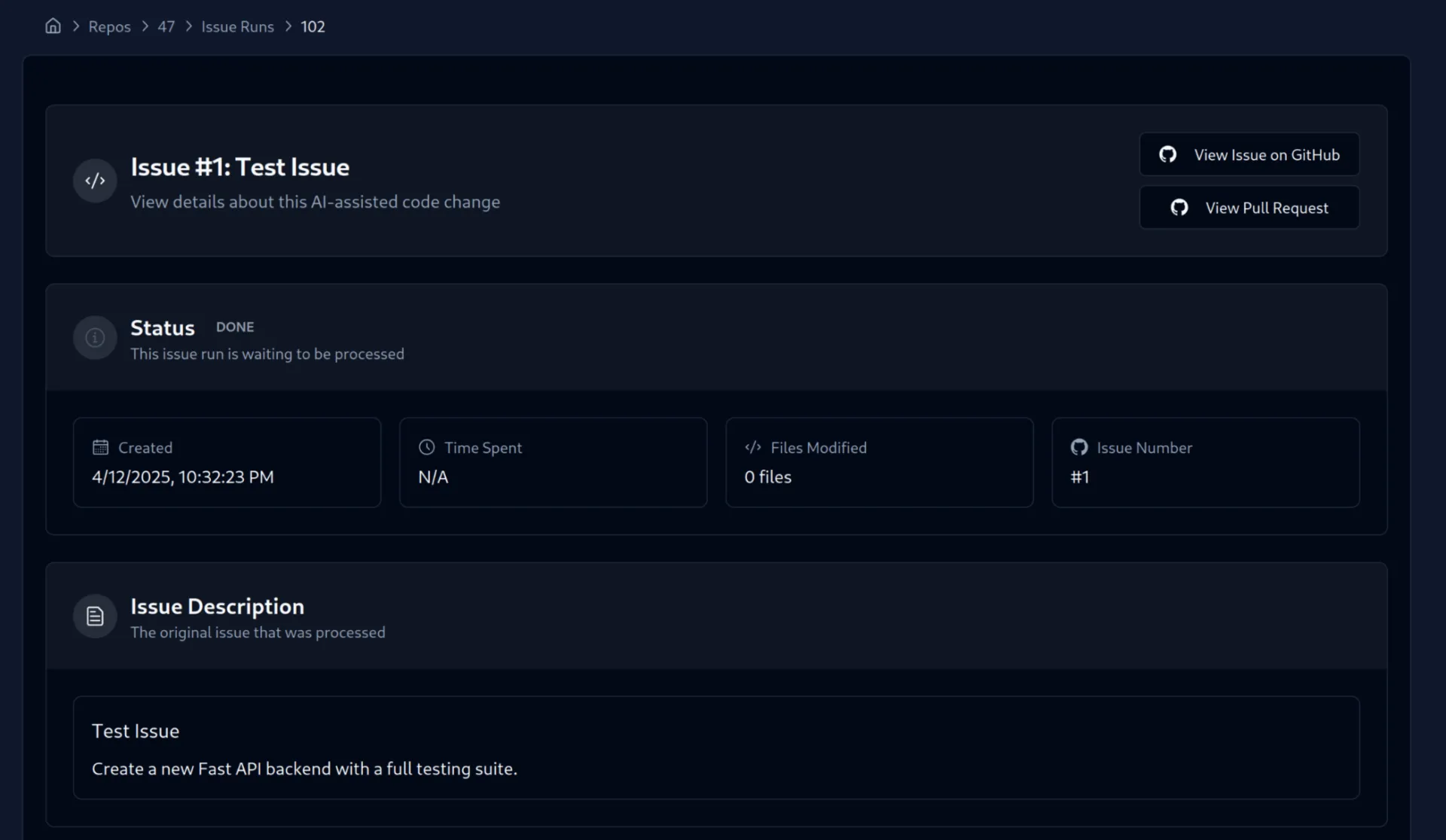1446x840 pixels.
Task: Click the GitHub icon in Issue Number card
Action: click(1079, 447)
